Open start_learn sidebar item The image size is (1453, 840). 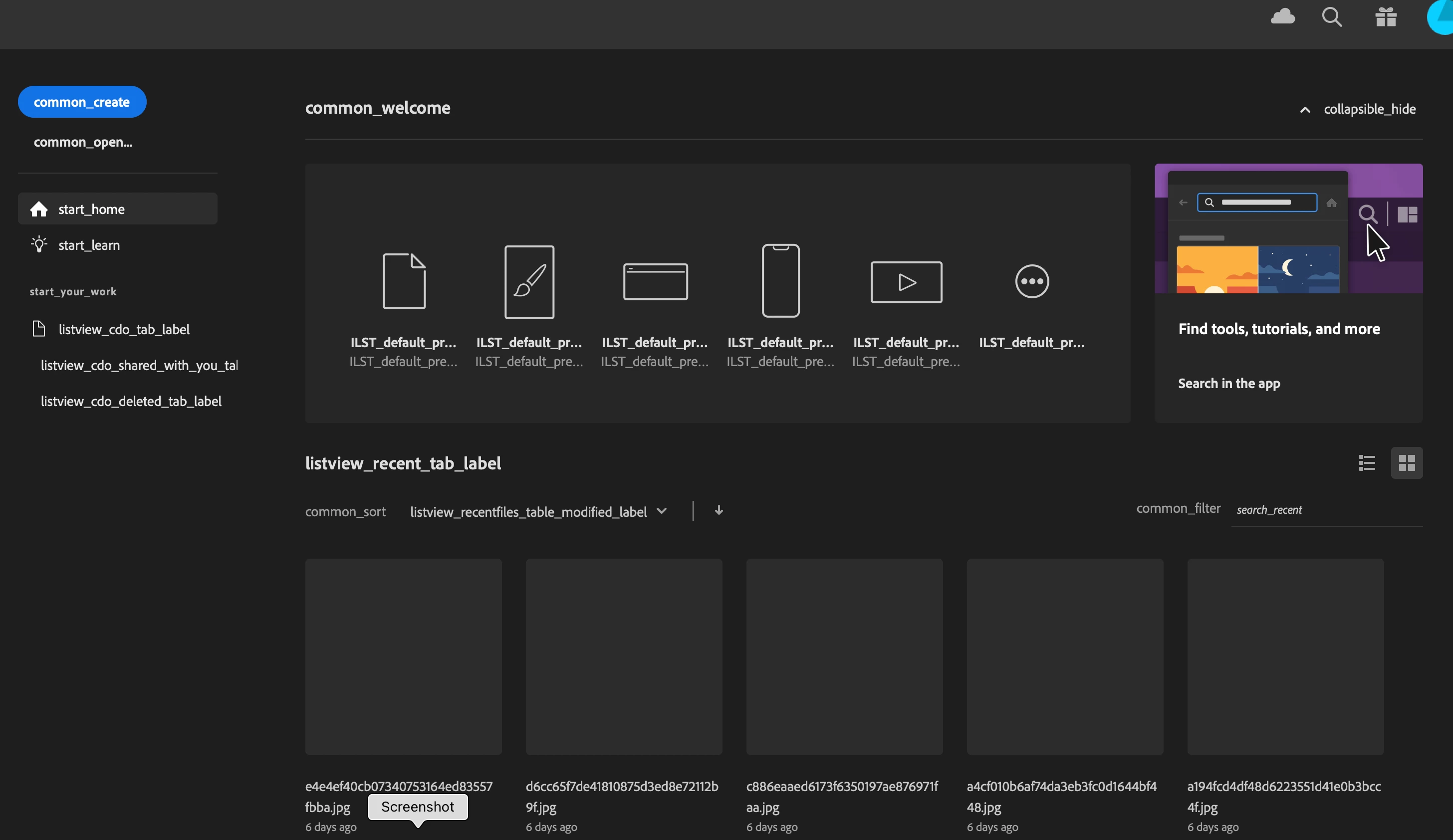tap(89, 245)
